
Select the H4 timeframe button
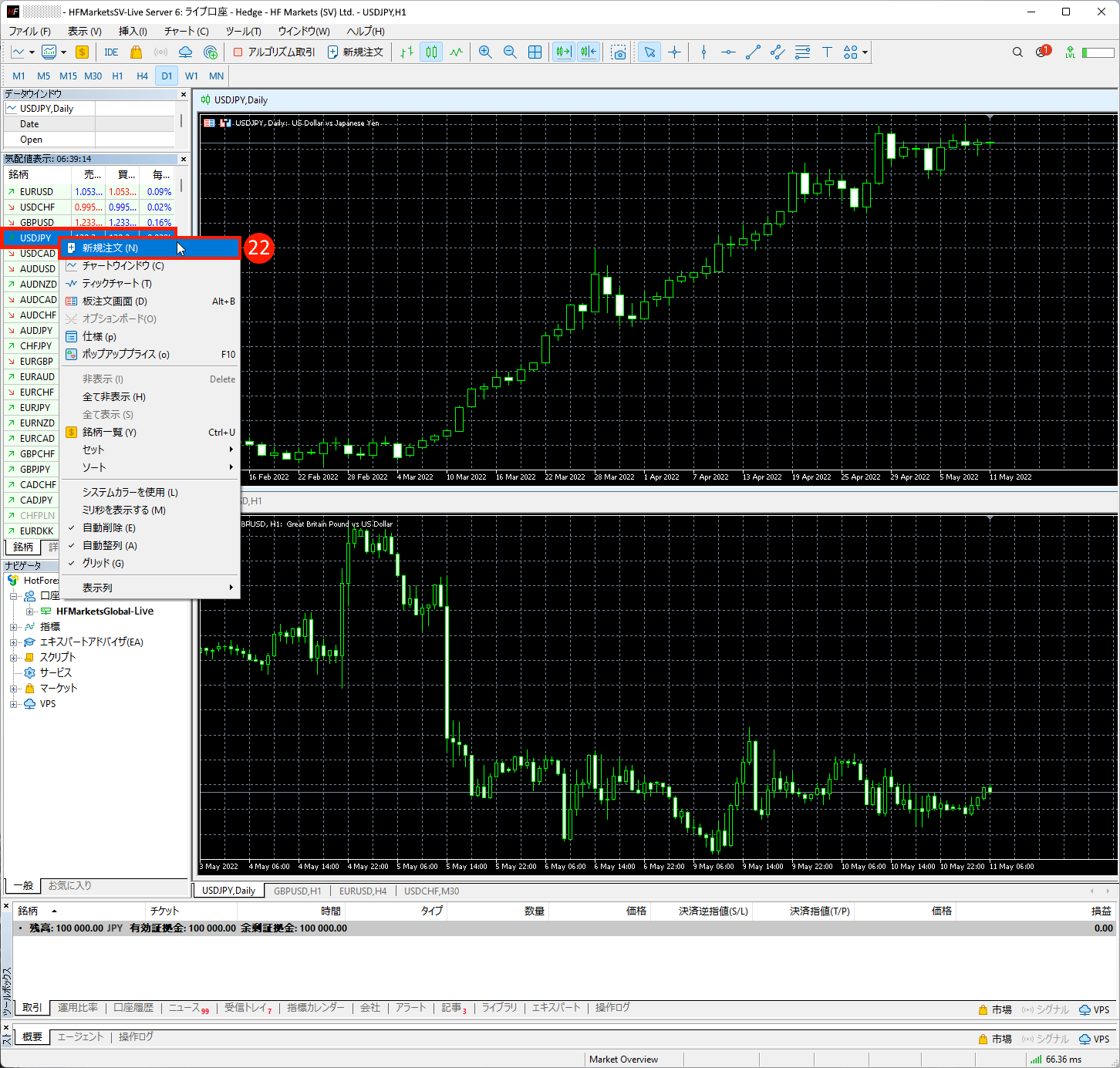pos(142,76)
